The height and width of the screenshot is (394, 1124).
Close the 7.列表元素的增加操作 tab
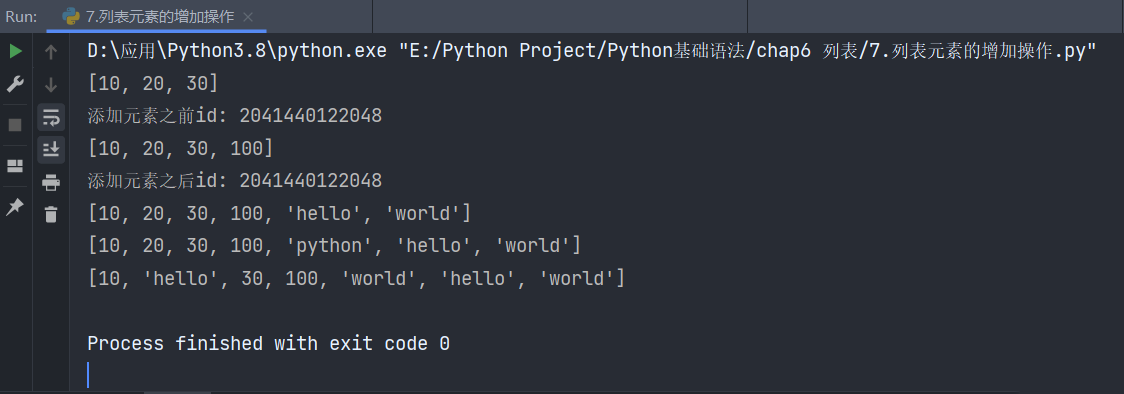click(248, 17)
